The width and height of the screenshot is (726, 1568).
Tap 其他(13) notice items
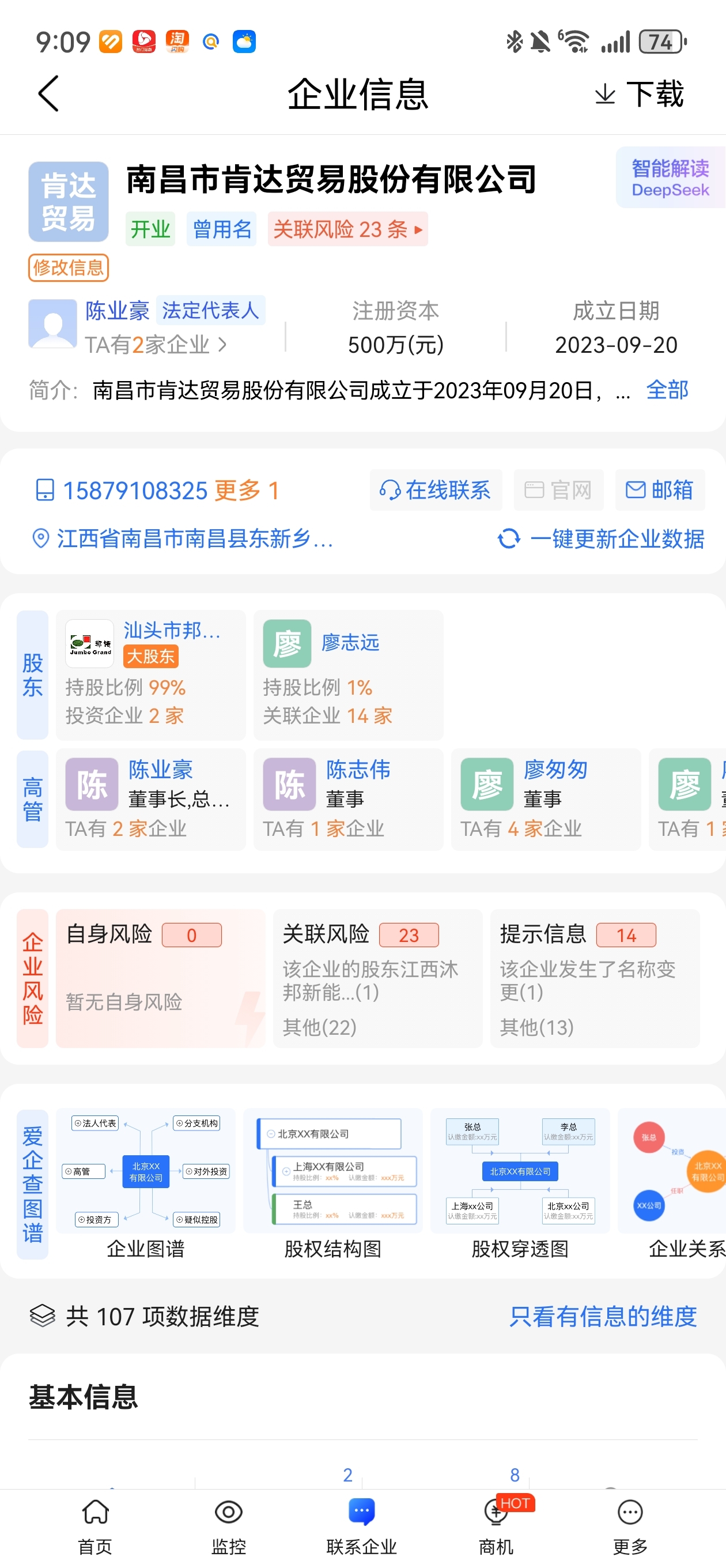coord(537,1027)
